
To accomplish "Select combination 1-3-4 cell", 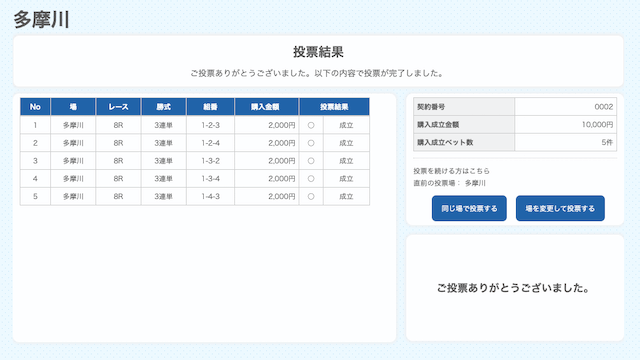I will click(210, 178).
